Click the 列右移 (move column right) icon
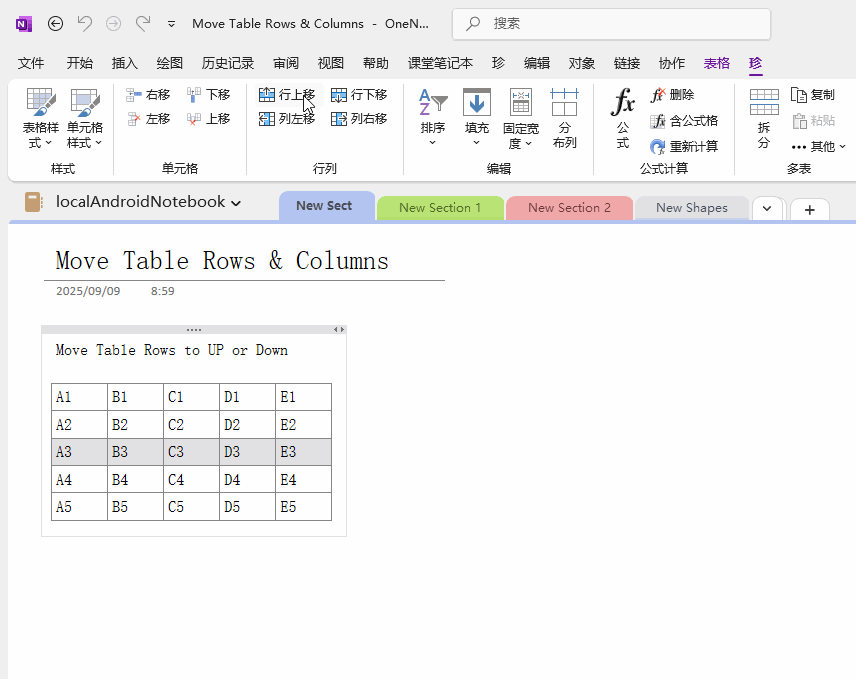This screenshot has width=856, height=679. [x=339, y=119]
